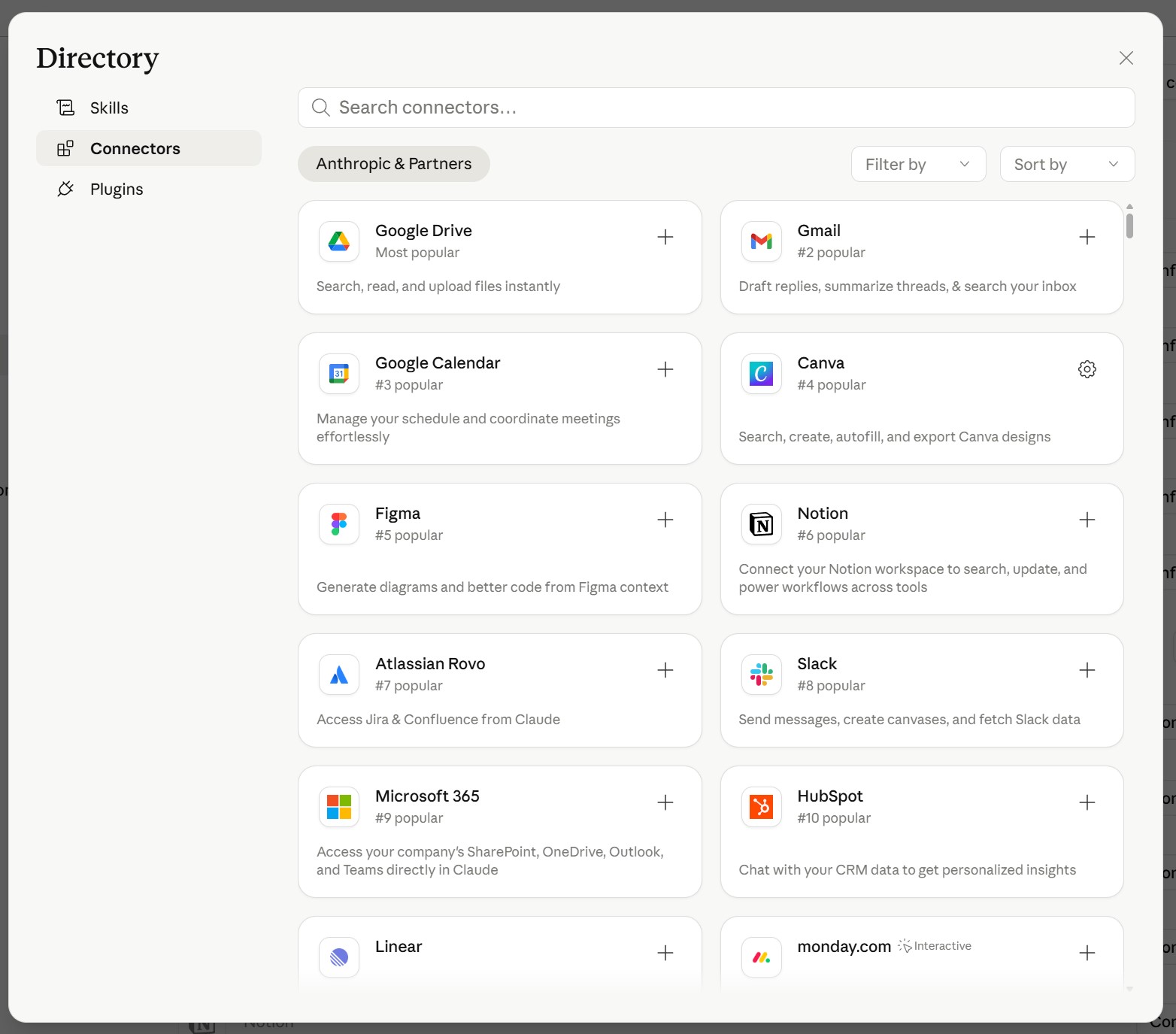Select the Anthropic & Partners filter pill
The image size is (1176, 1034).
[x=394, y=164]
